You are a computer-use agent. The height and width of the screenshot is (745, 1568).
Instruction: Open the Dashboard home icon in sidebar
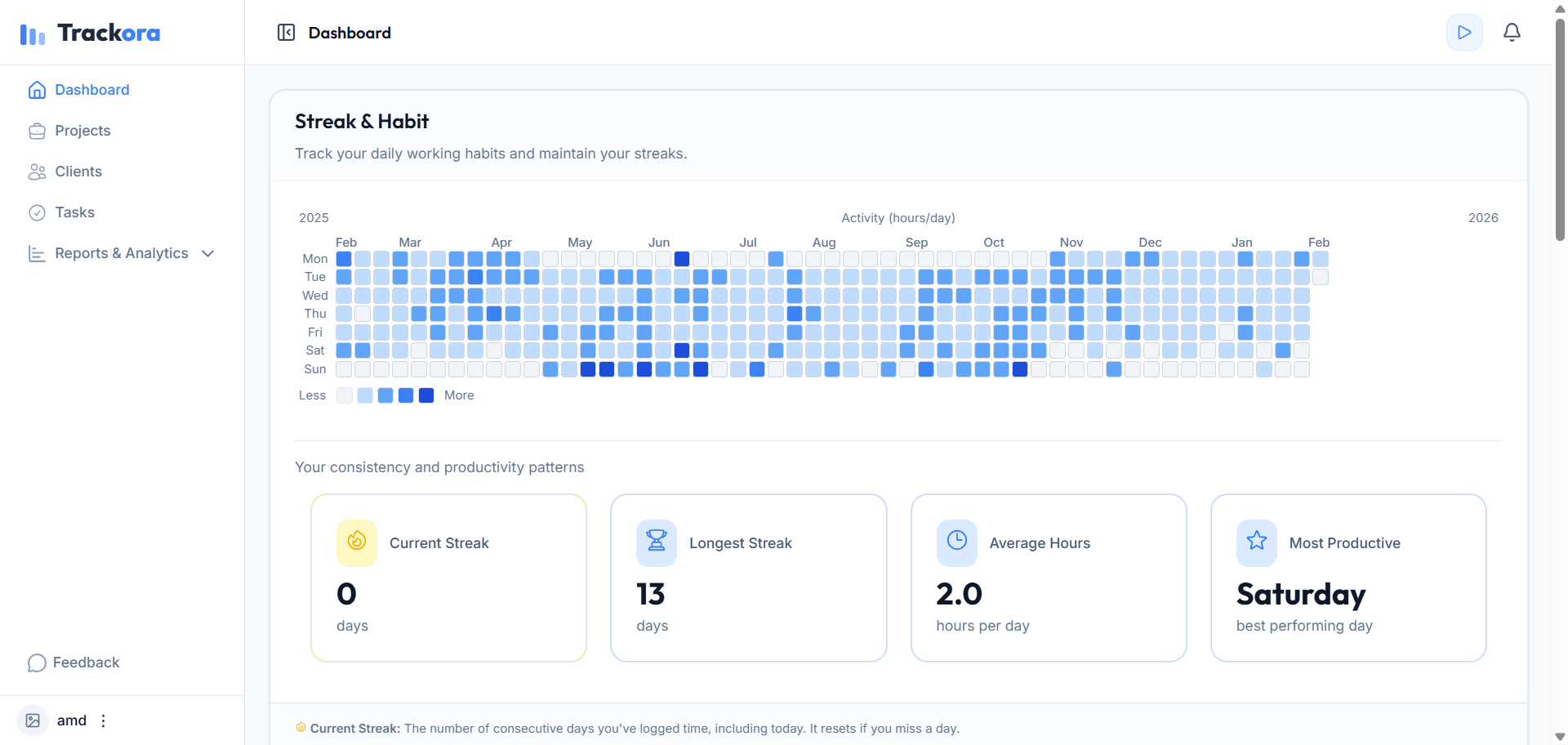[x=38, y=90]
